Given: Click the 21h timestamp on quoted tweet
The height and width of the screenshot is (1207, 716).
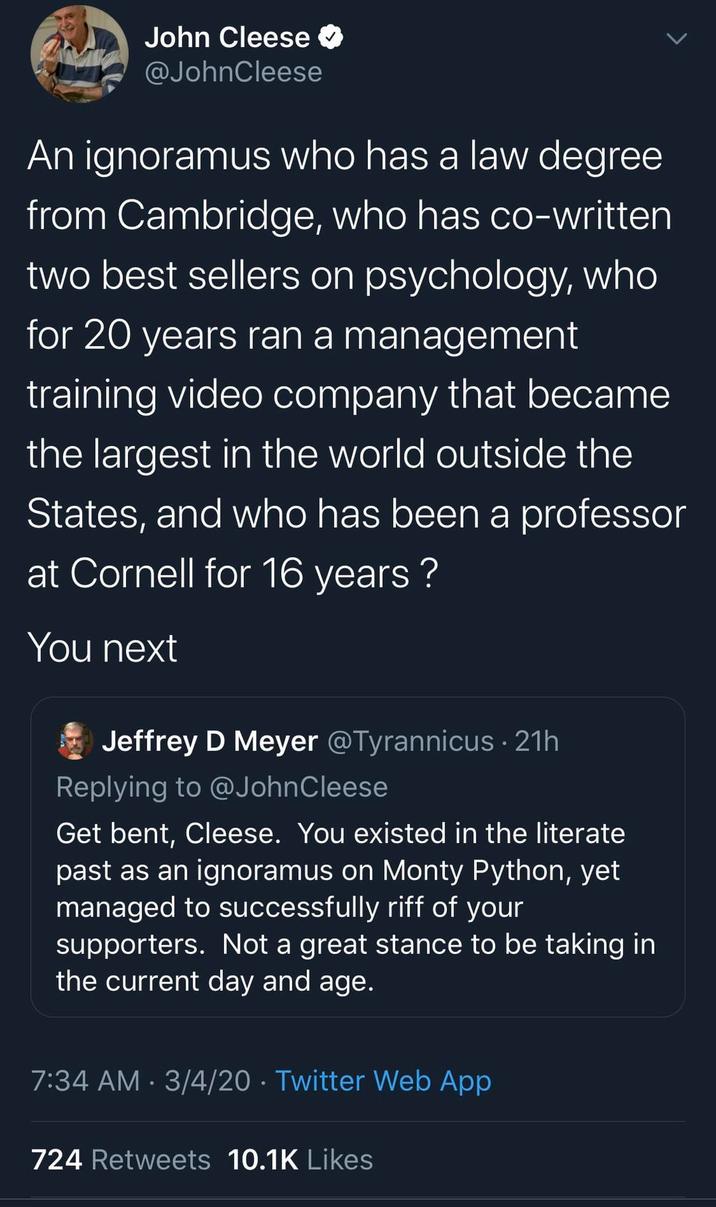Looking at the screenshot, I should coord(536,741).
